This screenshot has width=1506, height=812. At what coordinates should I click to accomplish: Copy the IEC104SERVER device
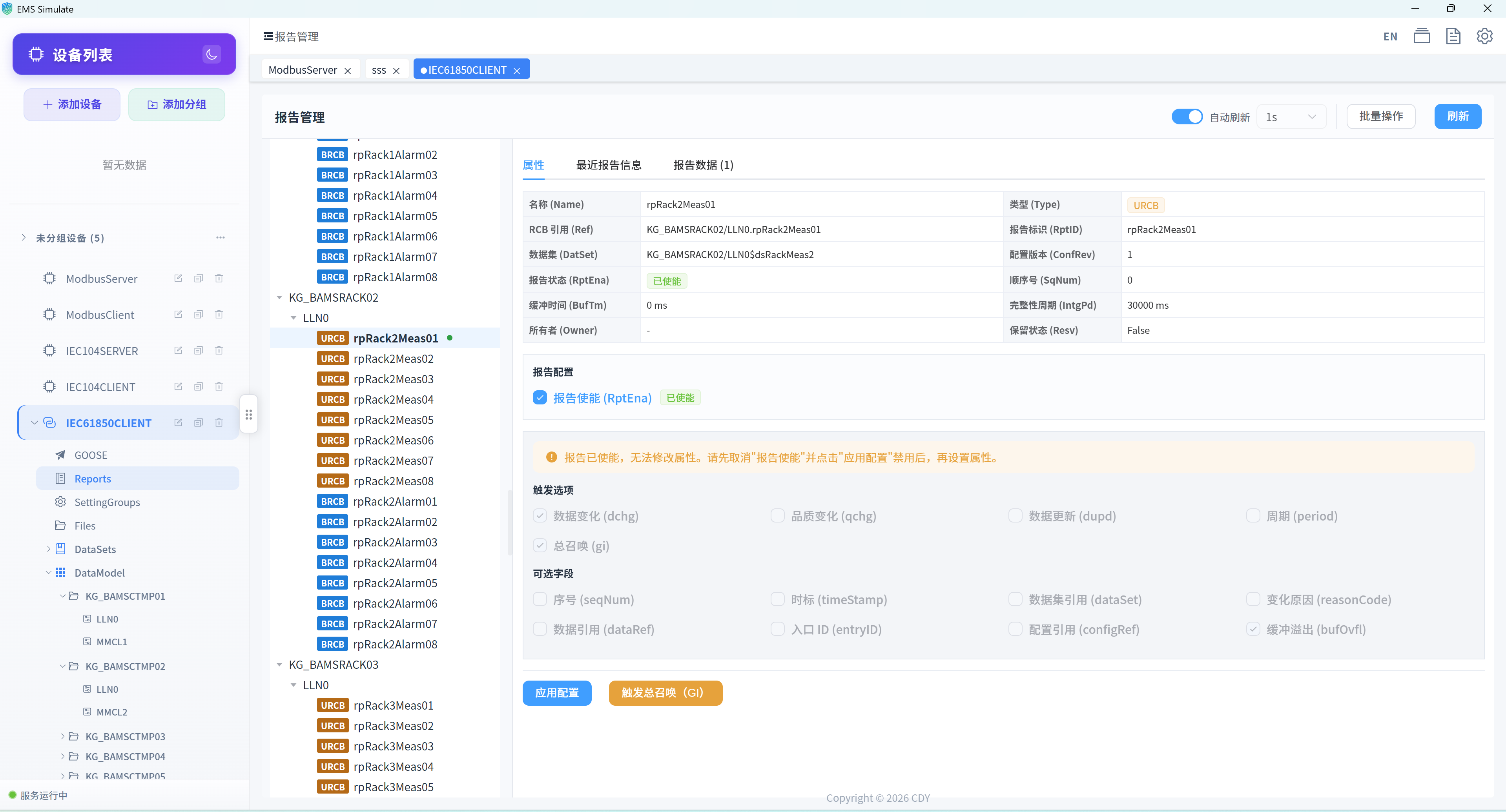click(199, 351)
